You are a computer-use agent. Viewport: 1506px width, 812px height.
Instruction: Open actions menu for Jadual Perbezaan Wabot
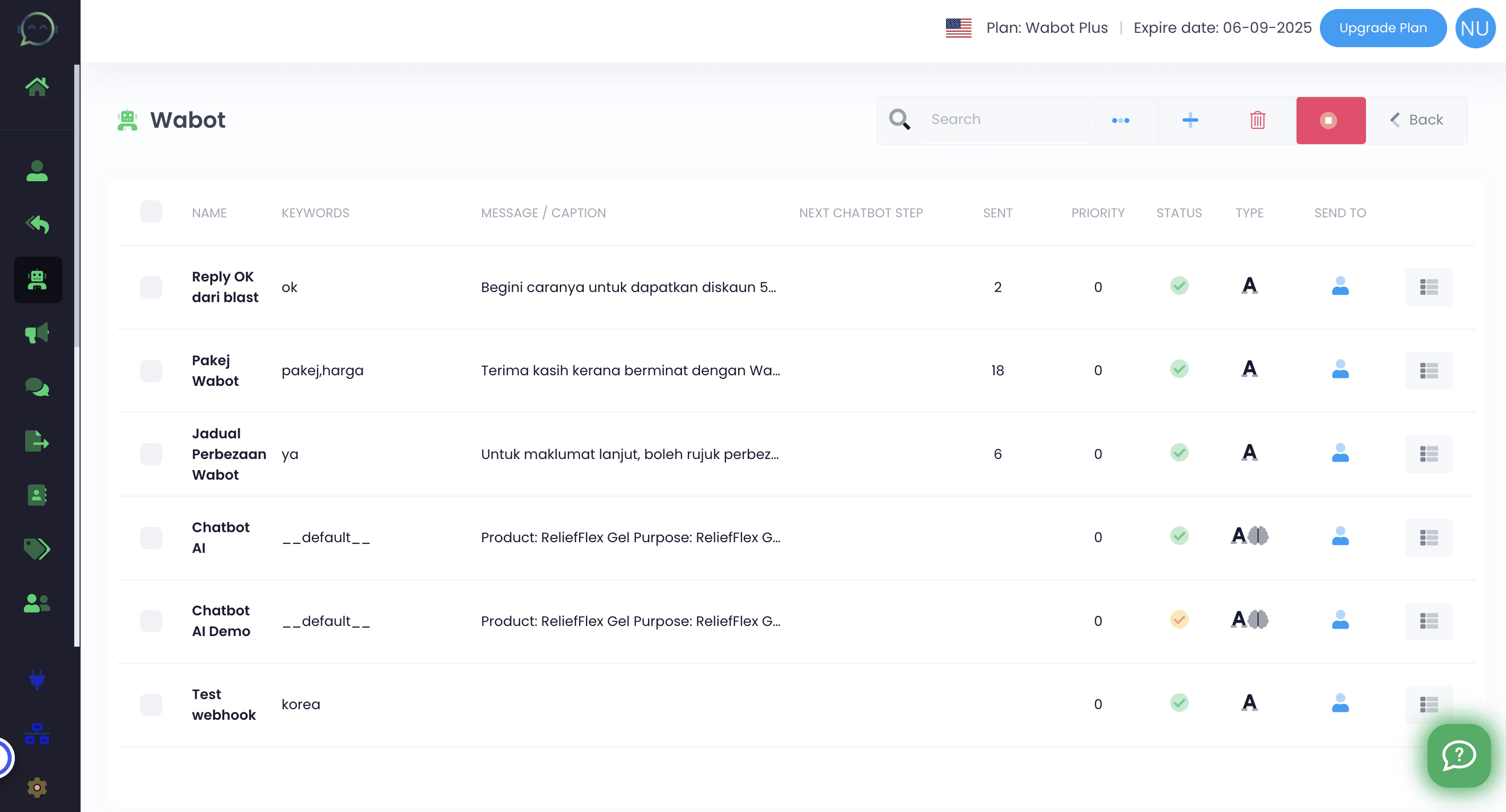(x=1429, y=454)
